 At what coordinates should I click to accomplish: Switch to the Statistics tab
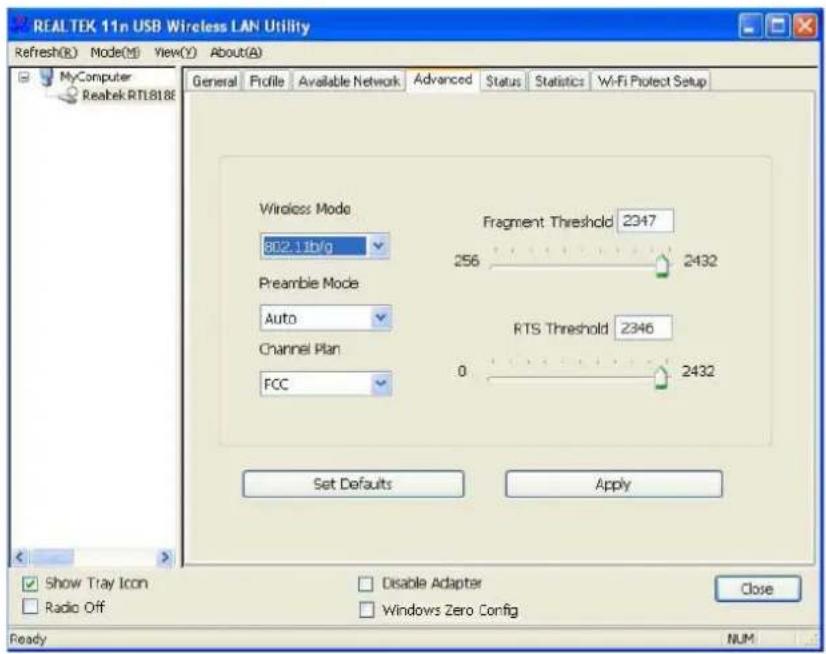coord(559,81)
